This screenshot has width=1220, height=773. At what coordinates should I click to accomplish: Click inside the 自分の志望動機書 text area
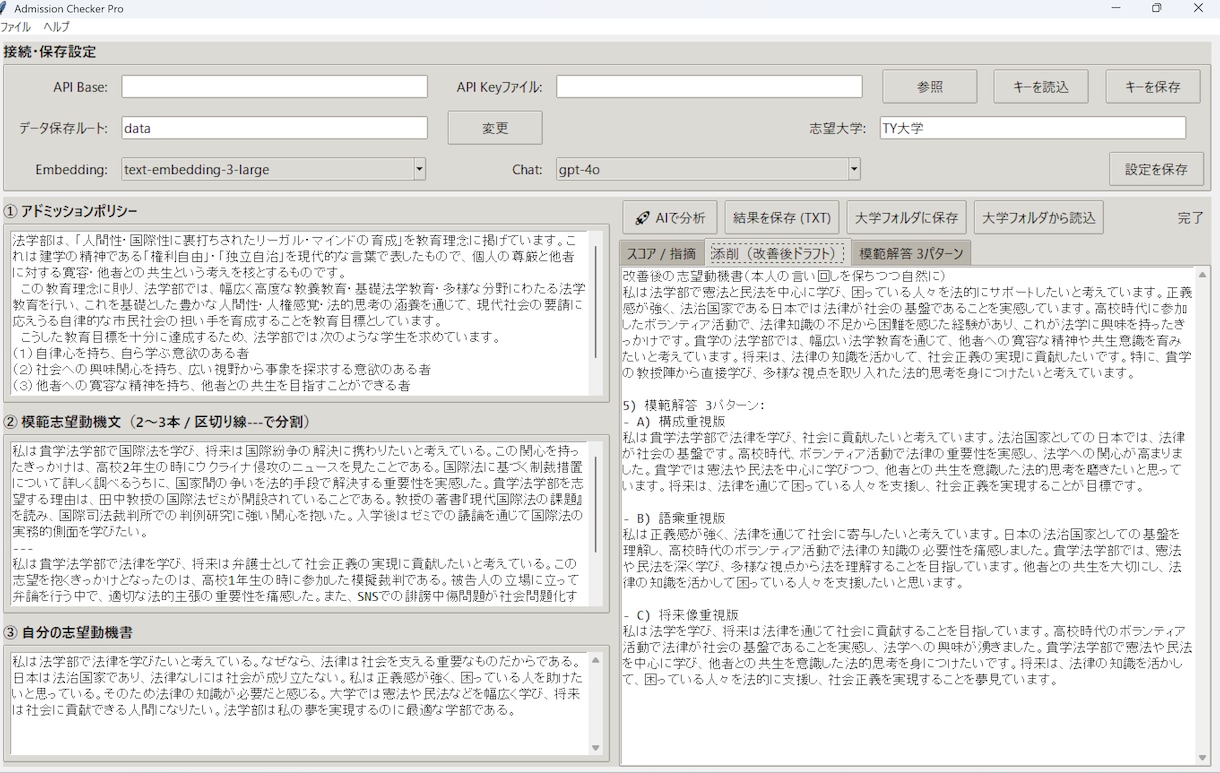pyautogui.click(x=298, y=703)
